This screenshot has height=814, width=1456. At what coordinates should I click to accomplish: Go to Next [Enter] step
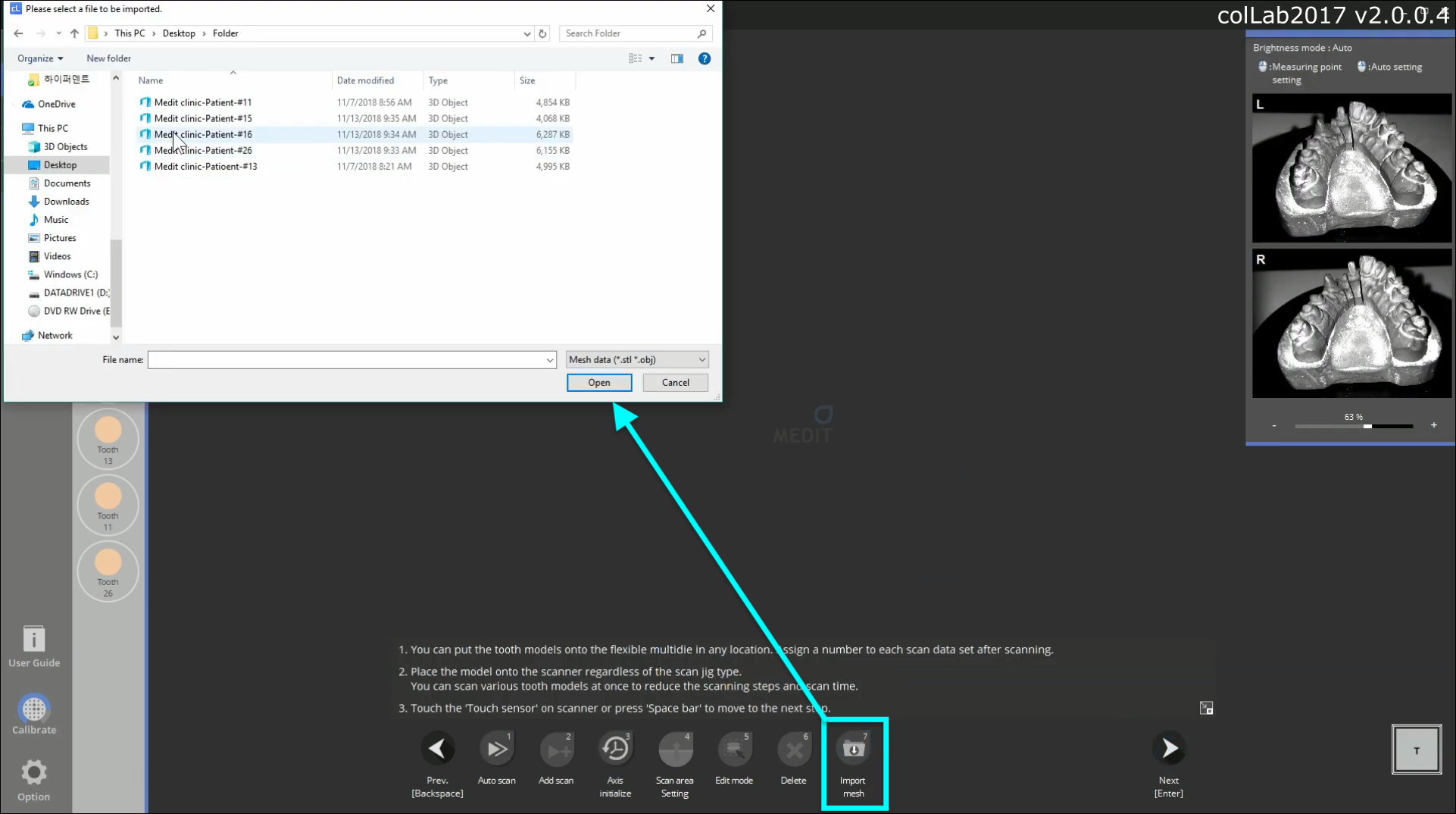click(x=1169, y=749)
